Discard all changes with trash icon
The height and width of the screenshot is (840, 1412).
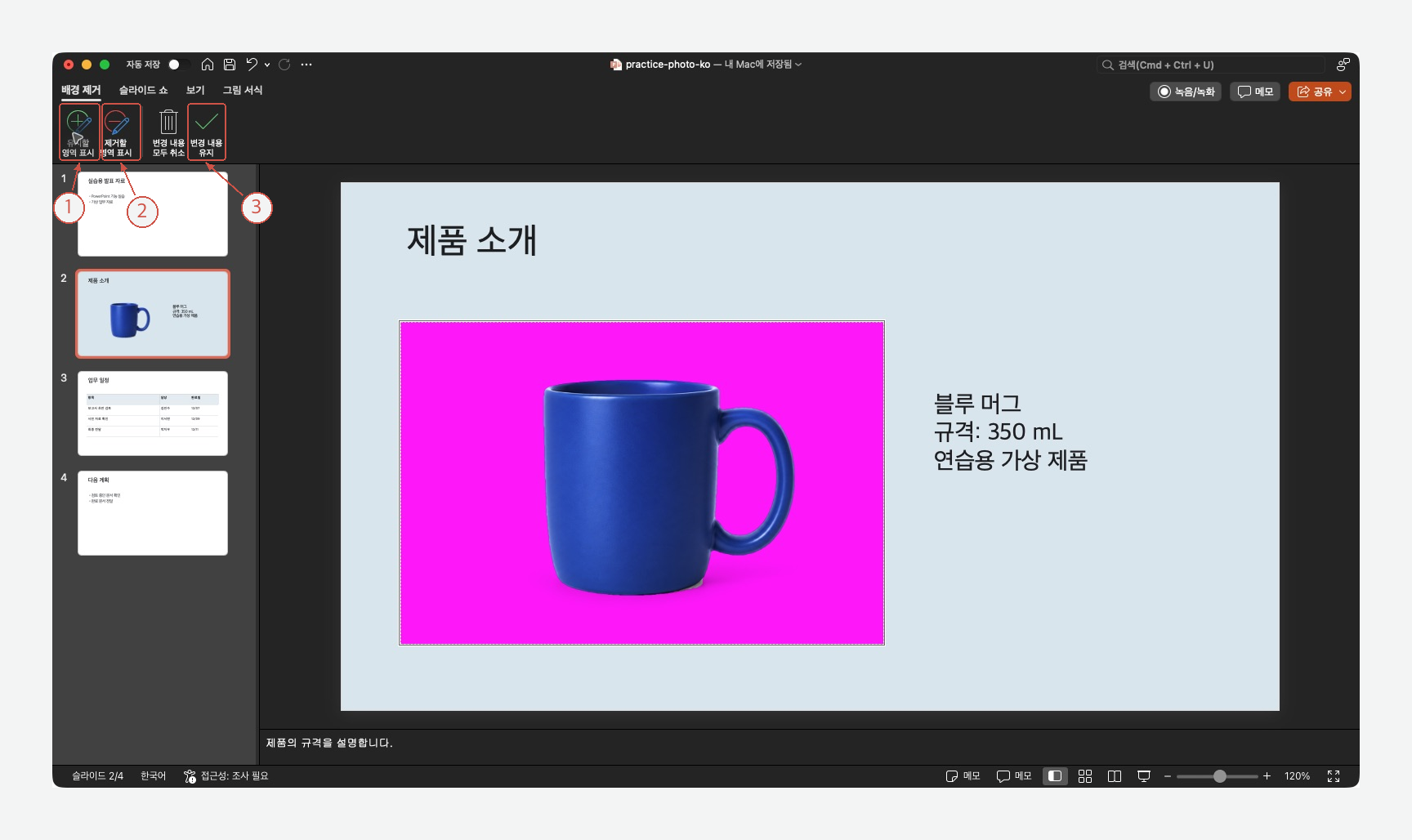[168, 132]
